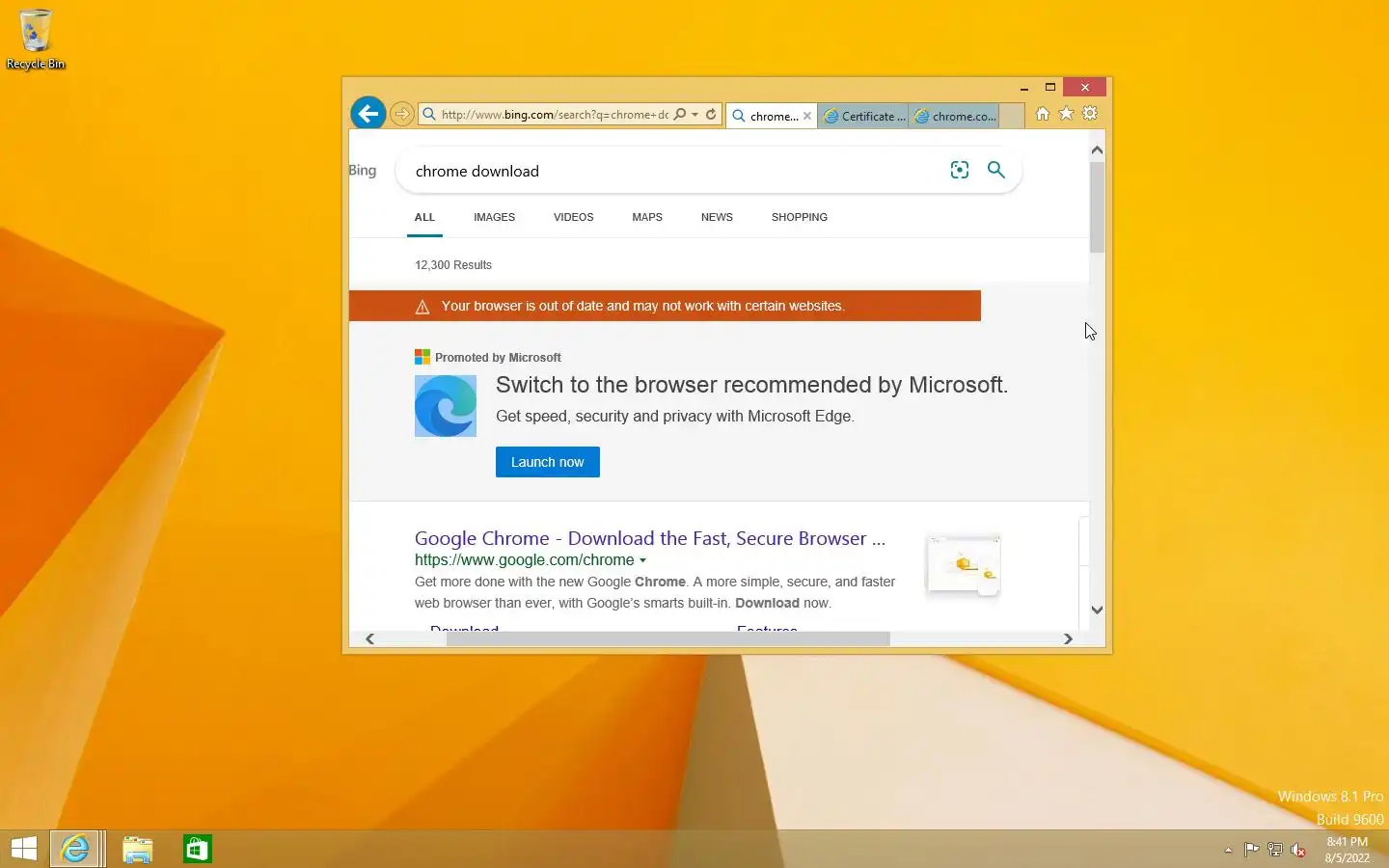1389x868 pixels.
Task: Click the Chrome result thumbnail image
Action: point(963,564)
